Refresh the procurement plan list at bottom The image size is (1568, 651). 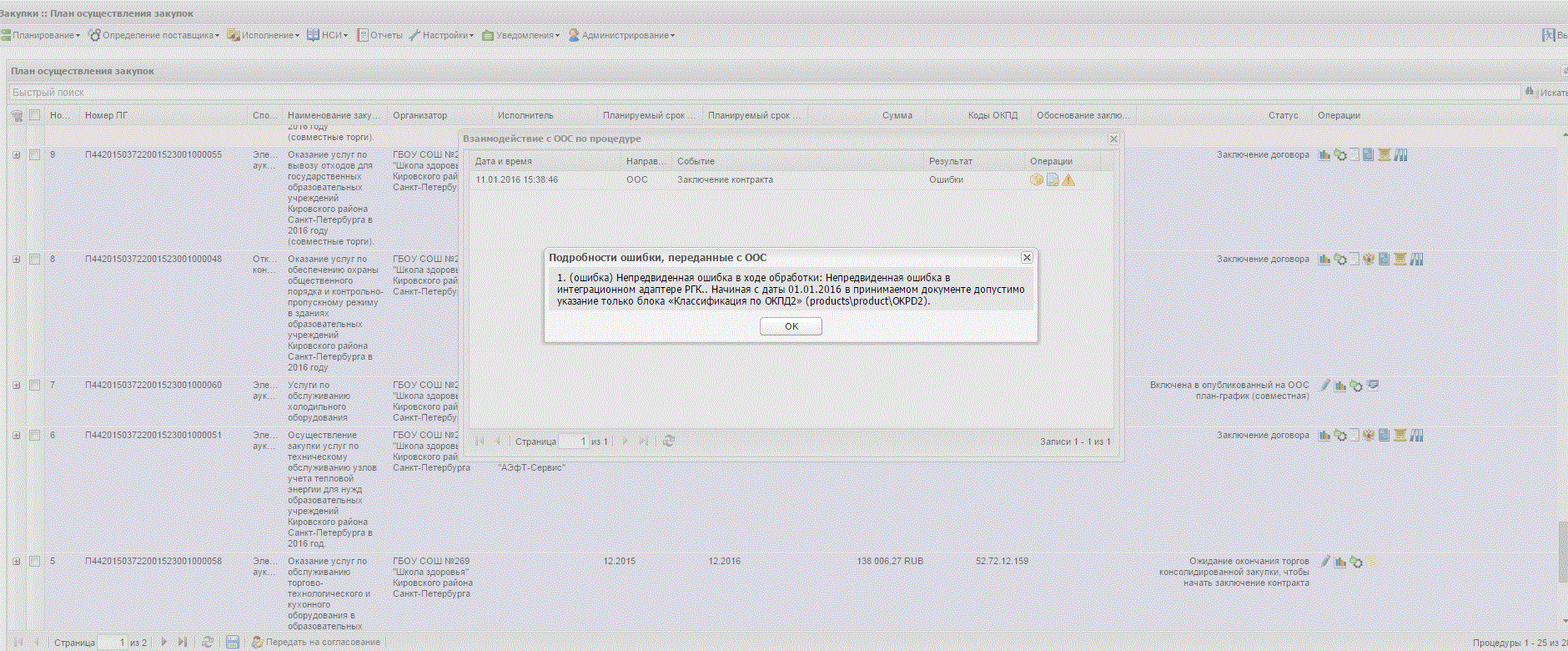click(x=208, y=642)
